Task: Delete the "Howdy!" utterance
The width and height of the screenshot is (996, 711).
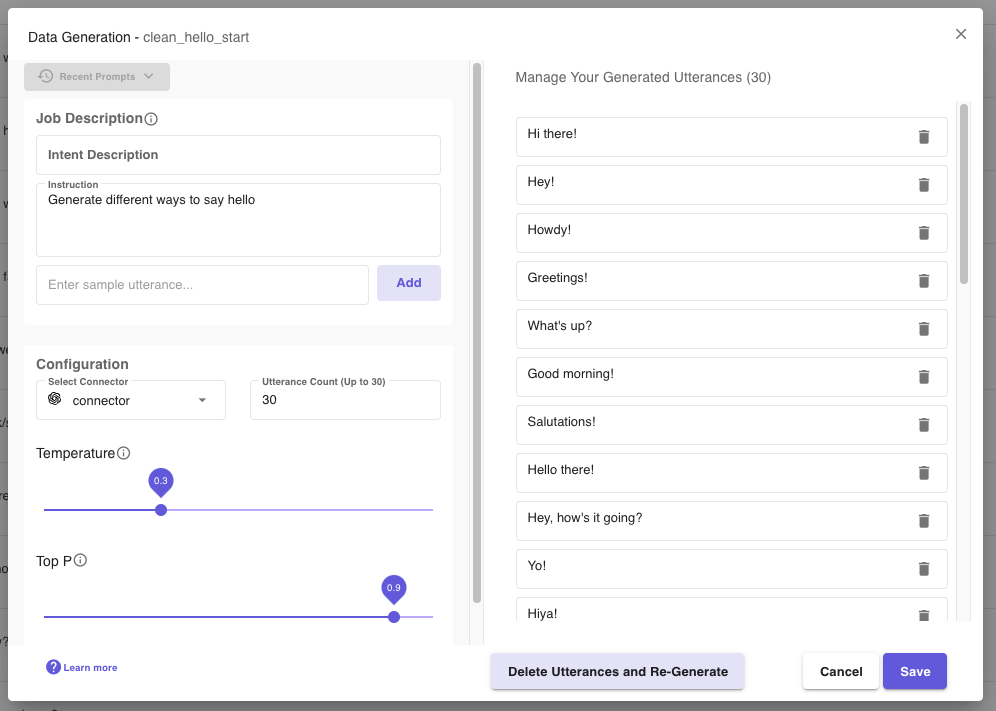Action: 924,233
